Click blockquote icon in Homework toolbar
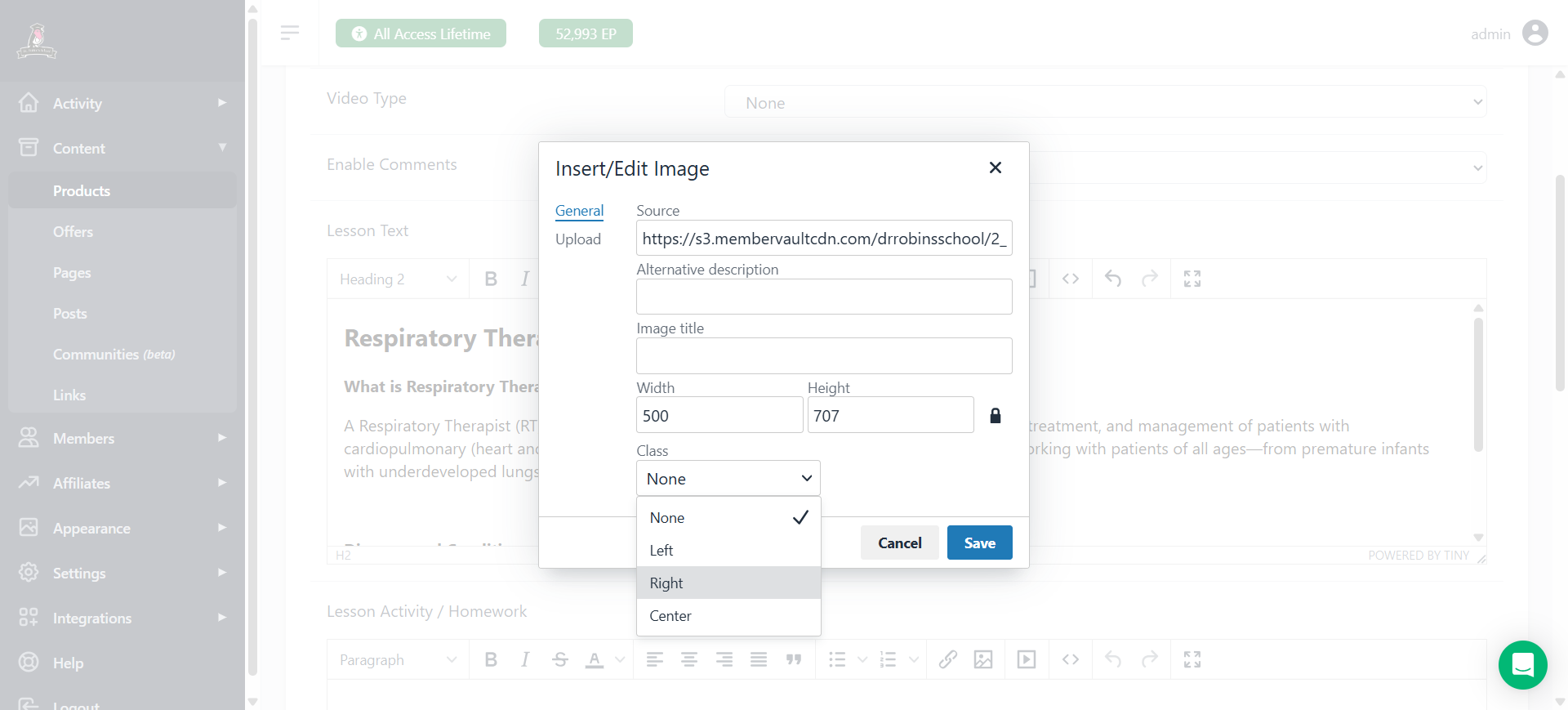The width and height of the screenshot is (1568, 710). click(793, 659)
